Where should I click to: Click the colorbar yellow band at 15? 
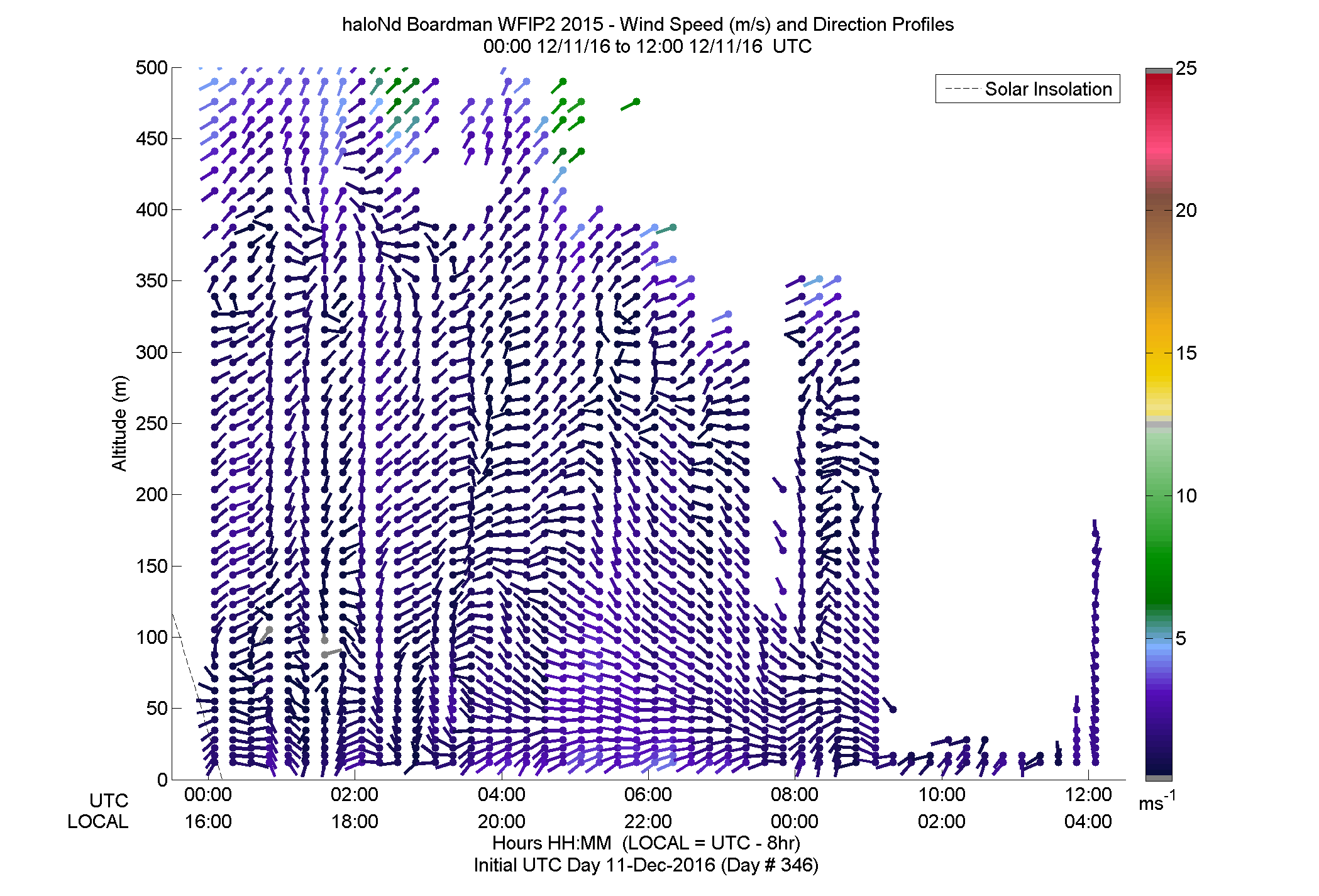pyautogui.click(x=1159, y=353)
